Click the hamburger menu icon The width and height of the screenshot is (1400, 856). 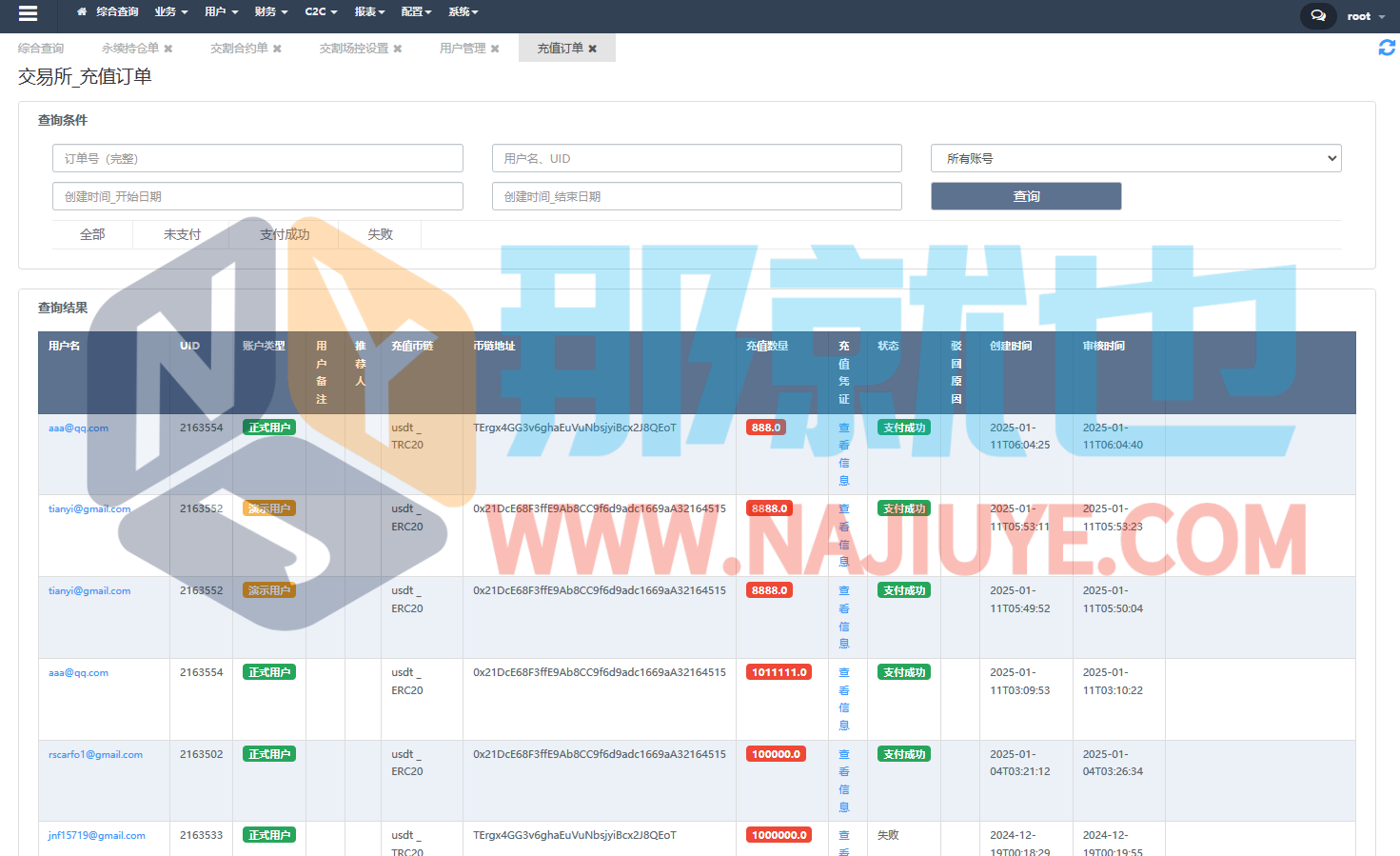tap(28, 13)
